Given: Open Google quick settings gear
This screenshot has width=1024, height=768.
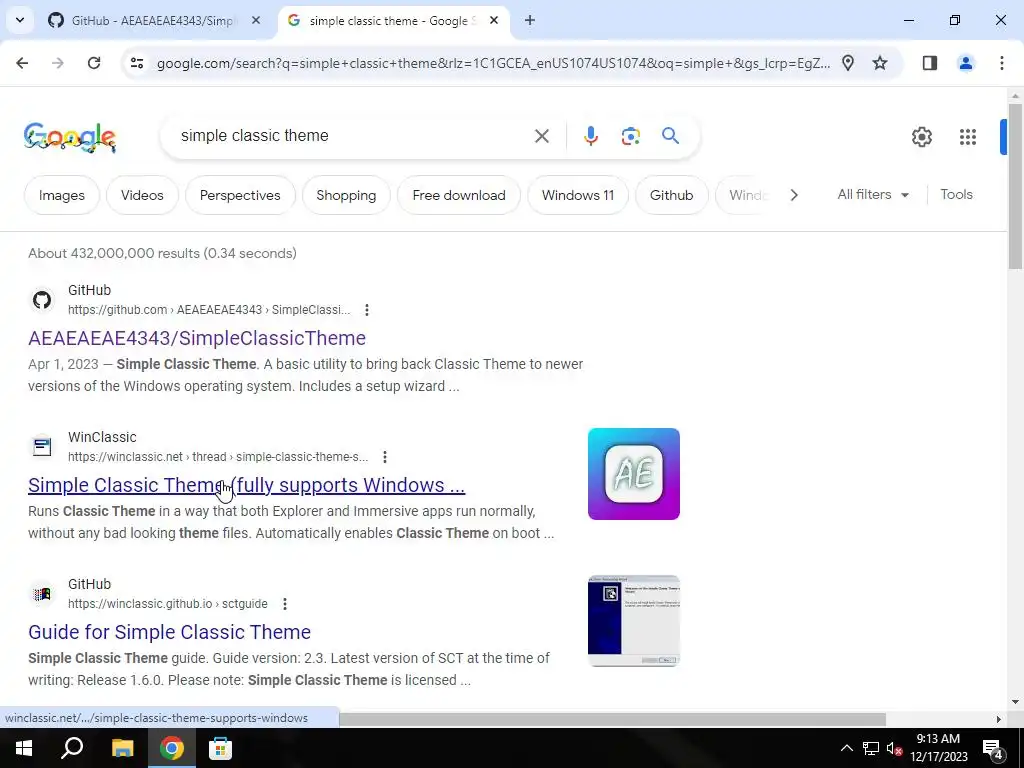Looking at the screenshot, I should [921, 136].
